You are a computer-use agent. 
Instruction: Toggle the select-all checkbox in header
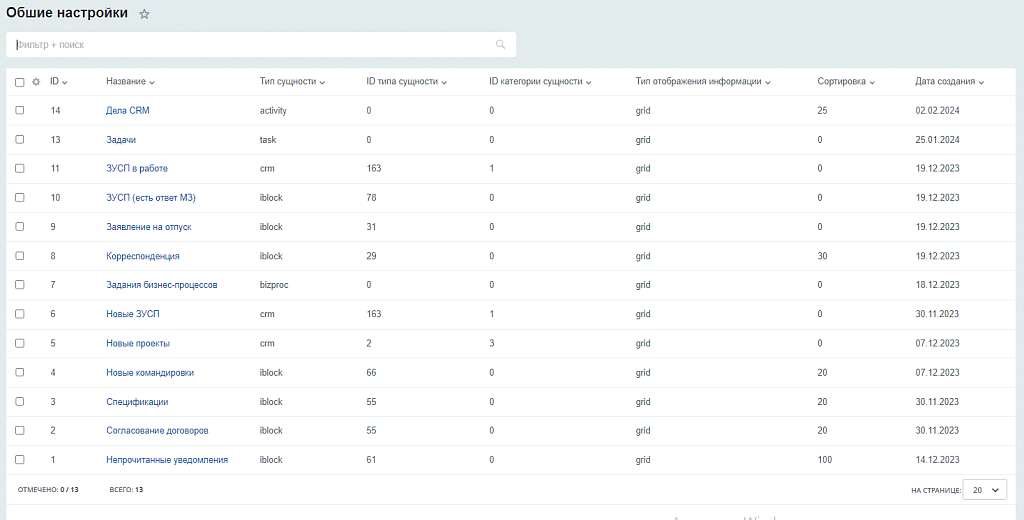point(20,82)
